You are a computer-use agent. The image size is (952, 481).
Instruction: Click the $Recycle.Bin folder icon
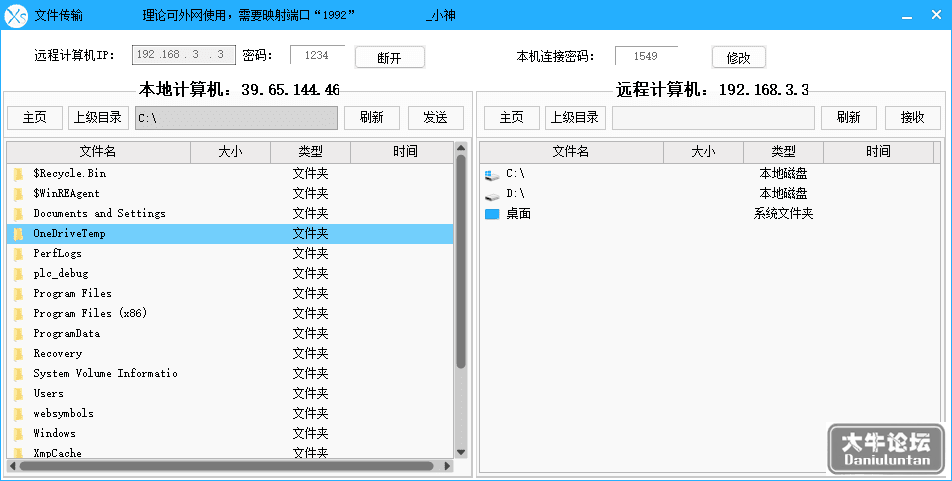coord(18,174)
